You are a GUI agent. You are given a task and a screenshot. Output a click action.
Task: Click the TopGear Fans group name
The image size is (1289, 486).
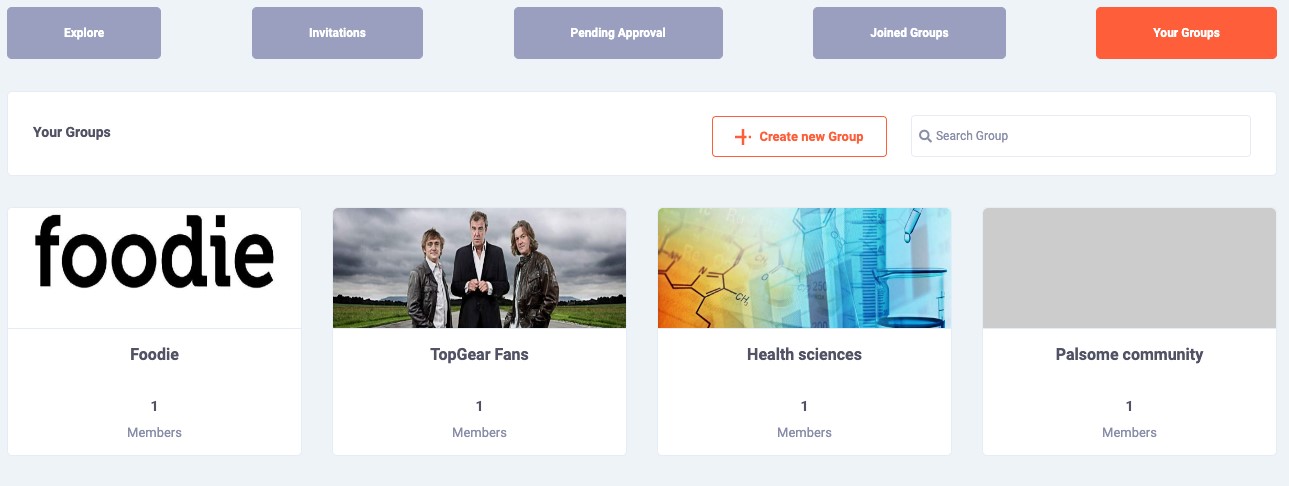(479, 354)
